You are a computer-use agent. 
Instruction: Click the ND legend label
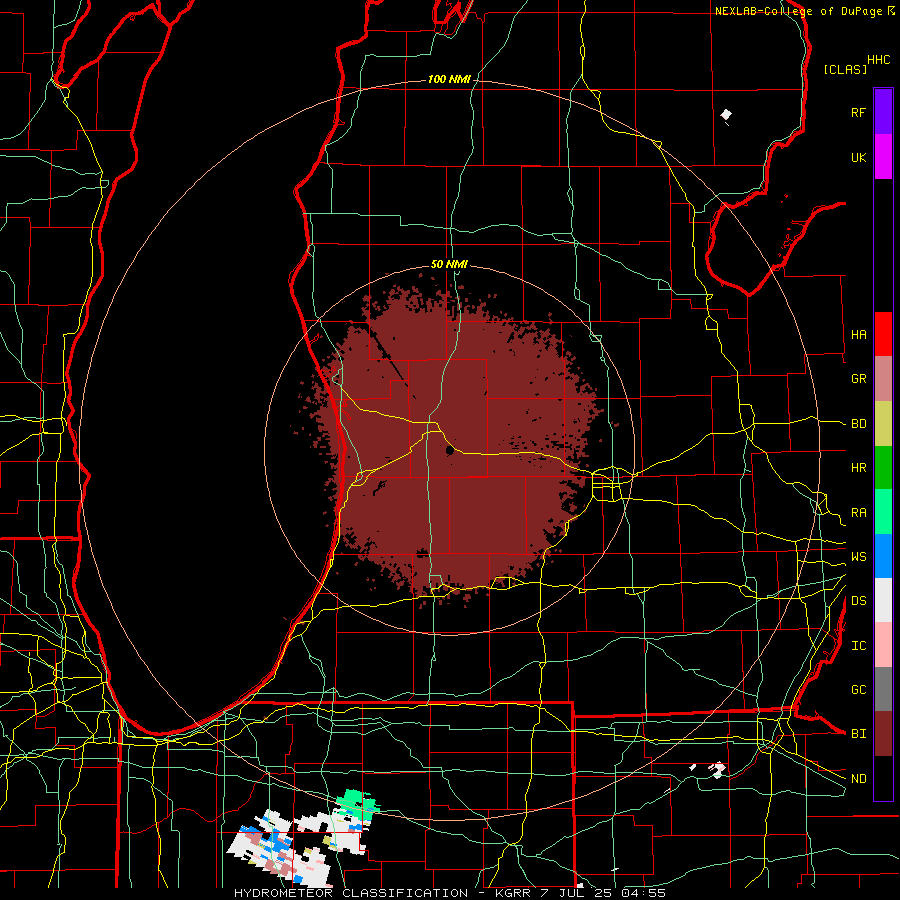858,779
